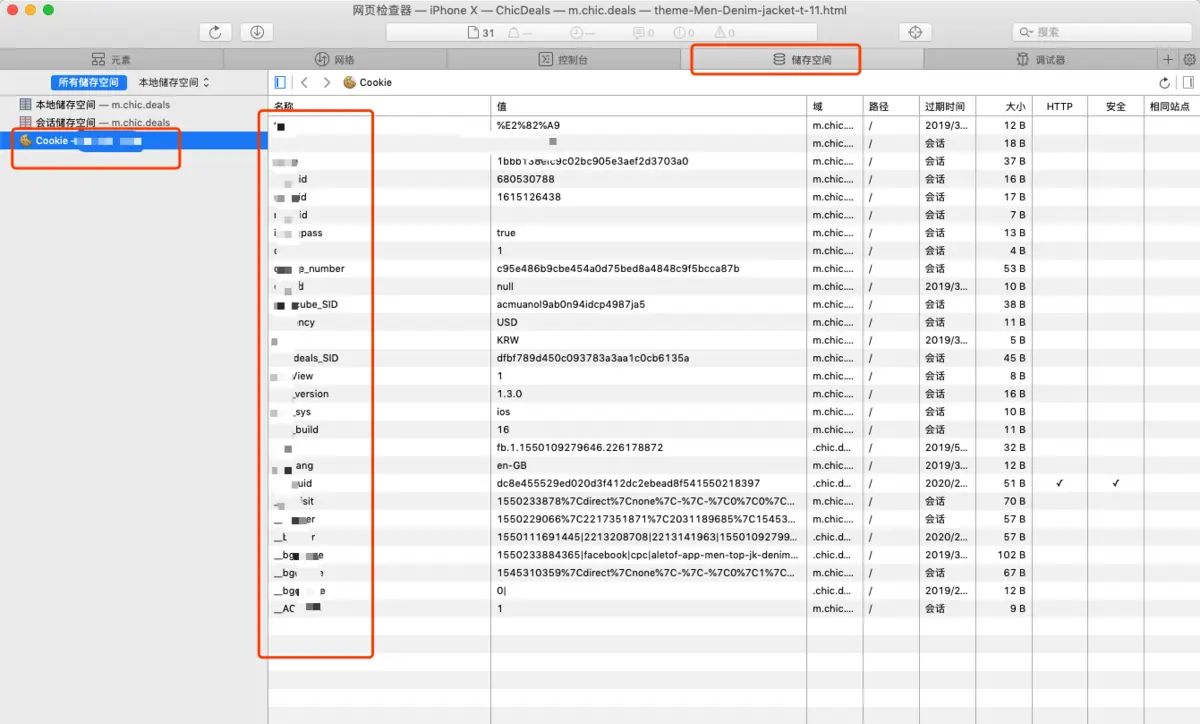Viewport: 1200px width, 724px height.
Task: Select the USD currency cookie row
Action: coord(600,322)
